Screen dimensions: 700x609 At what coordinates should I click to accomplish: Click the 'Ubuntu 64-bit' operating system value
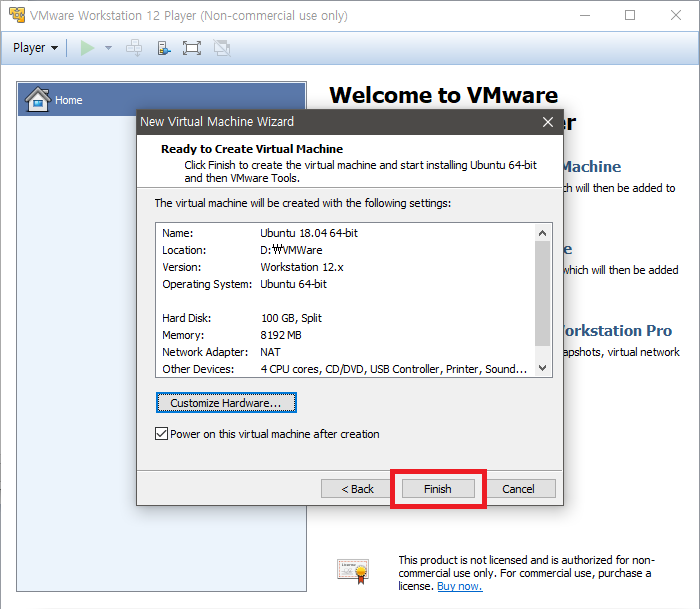(293, 284)
